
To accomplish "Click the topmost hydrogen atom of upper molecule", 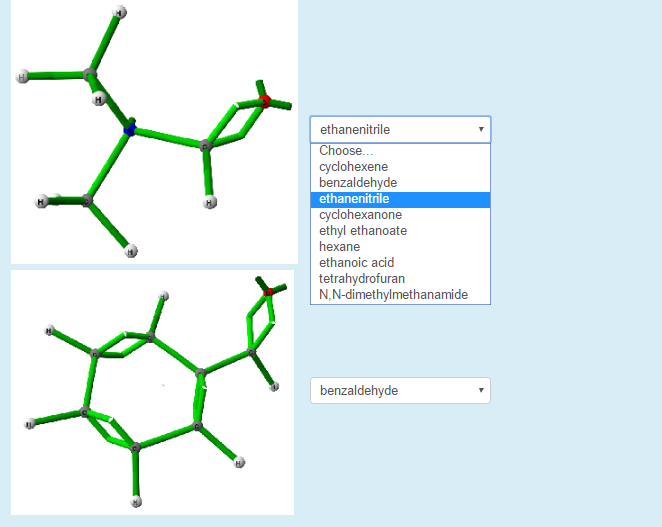I will tap(120, 12).
